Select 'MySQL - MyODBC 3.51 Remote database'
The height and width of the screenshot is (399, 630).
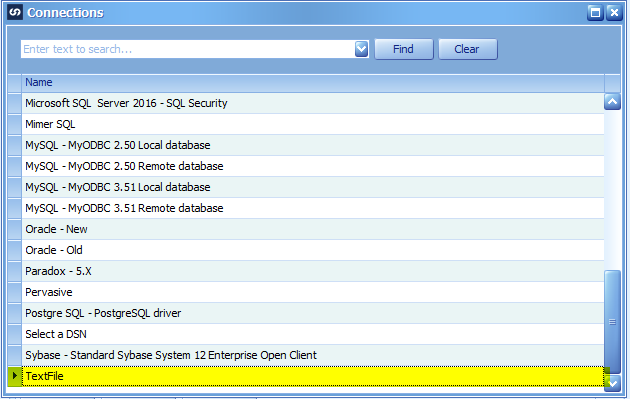(313, 208)
